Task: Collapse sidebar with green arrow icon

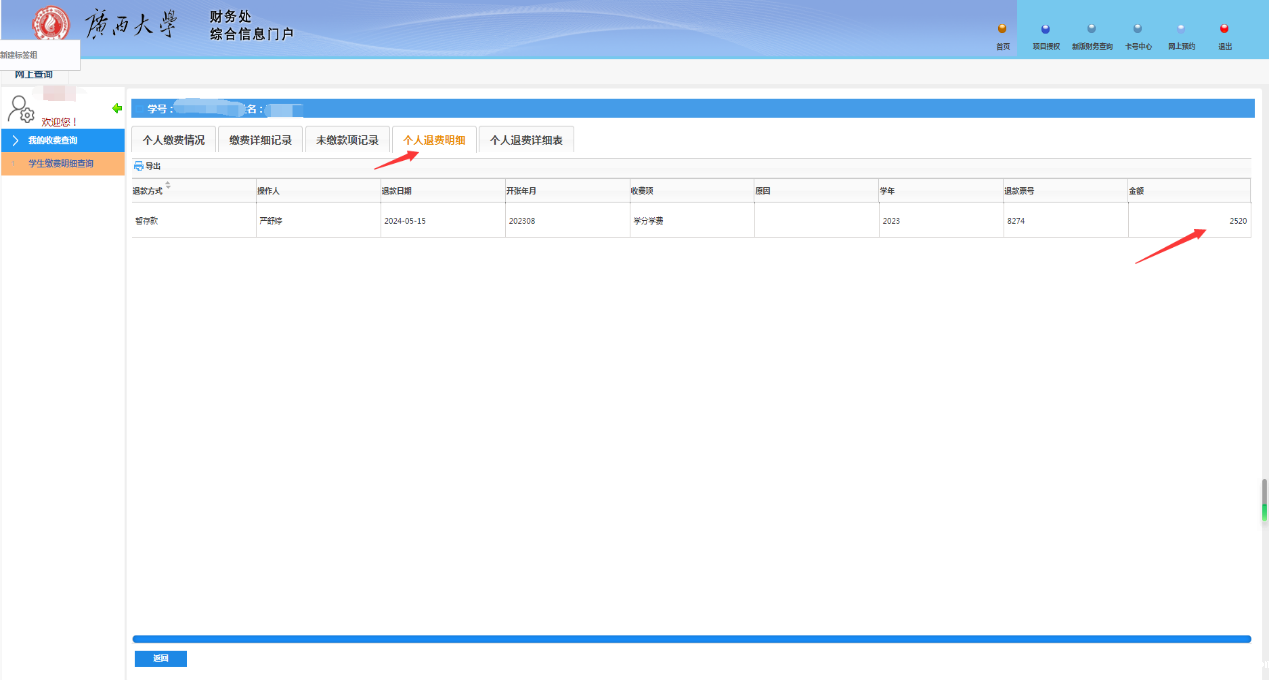Action: (117, 108)
